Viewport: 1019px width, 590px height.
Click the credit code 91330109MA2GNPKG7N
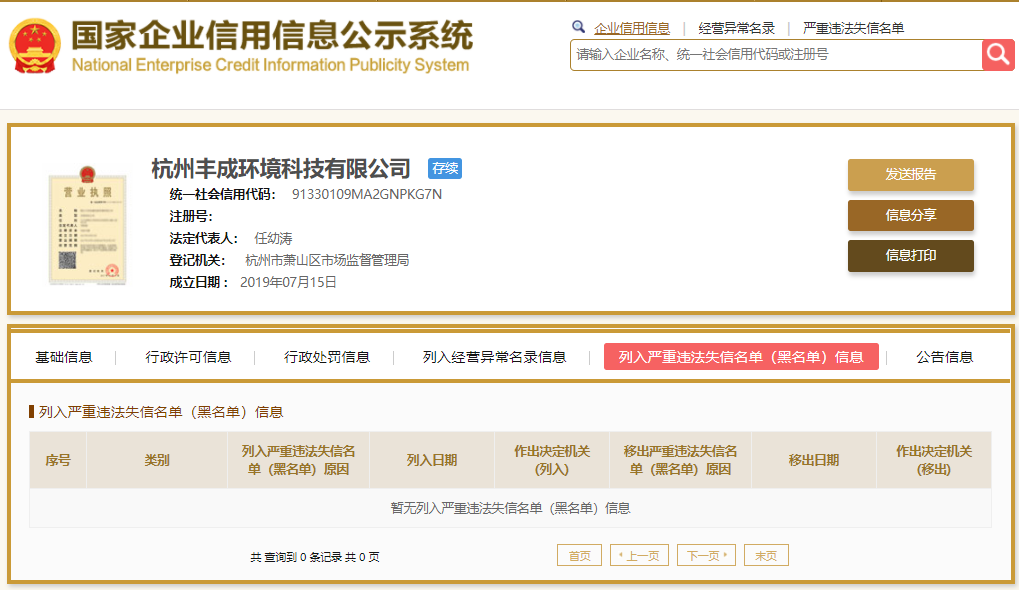pyautogui.click(x=367, y=194)
